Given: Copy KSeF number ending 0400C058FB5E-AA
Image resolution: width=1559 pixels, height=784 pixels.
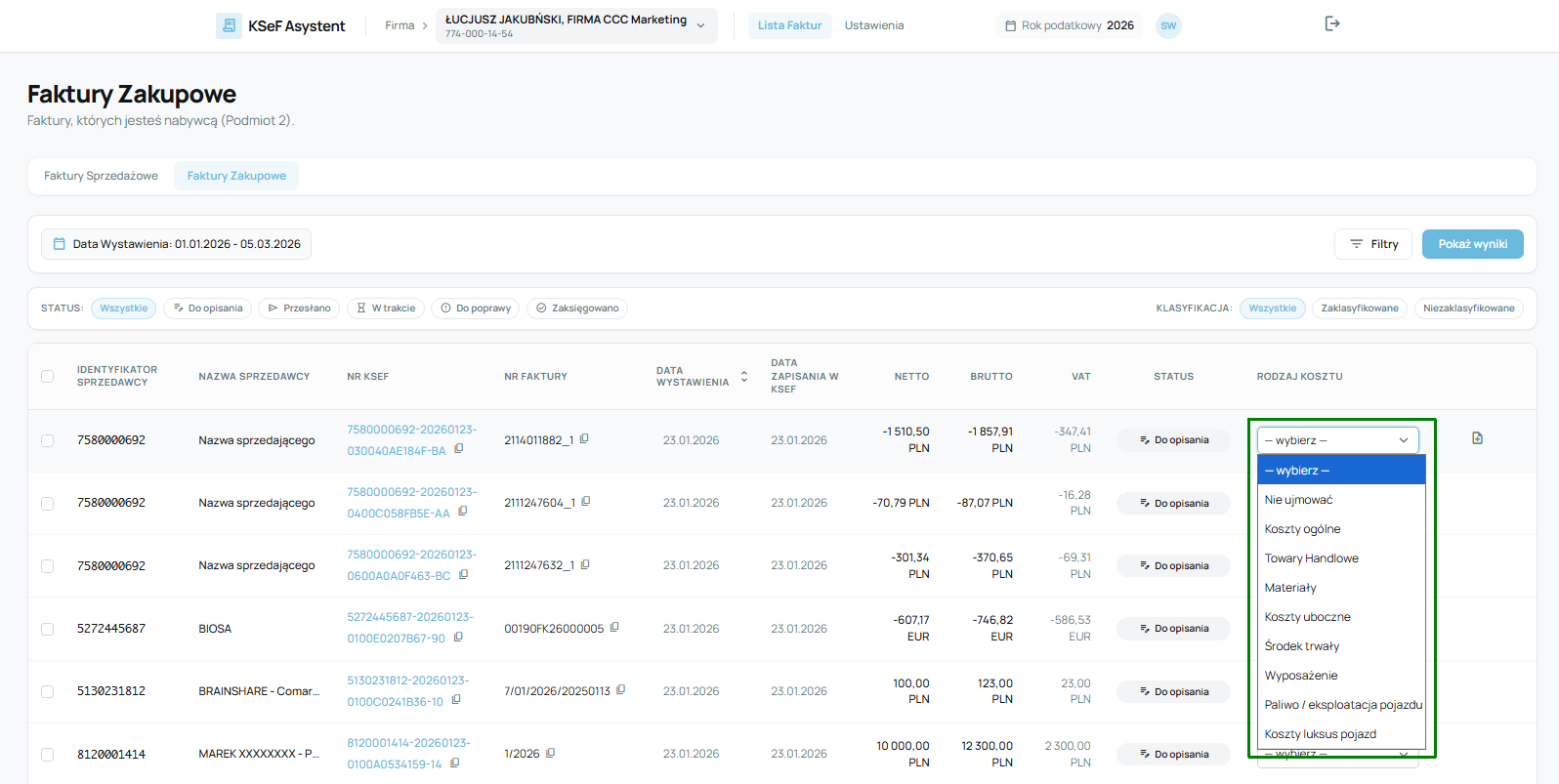Looking at the screenshot, I should click(463, 512).
